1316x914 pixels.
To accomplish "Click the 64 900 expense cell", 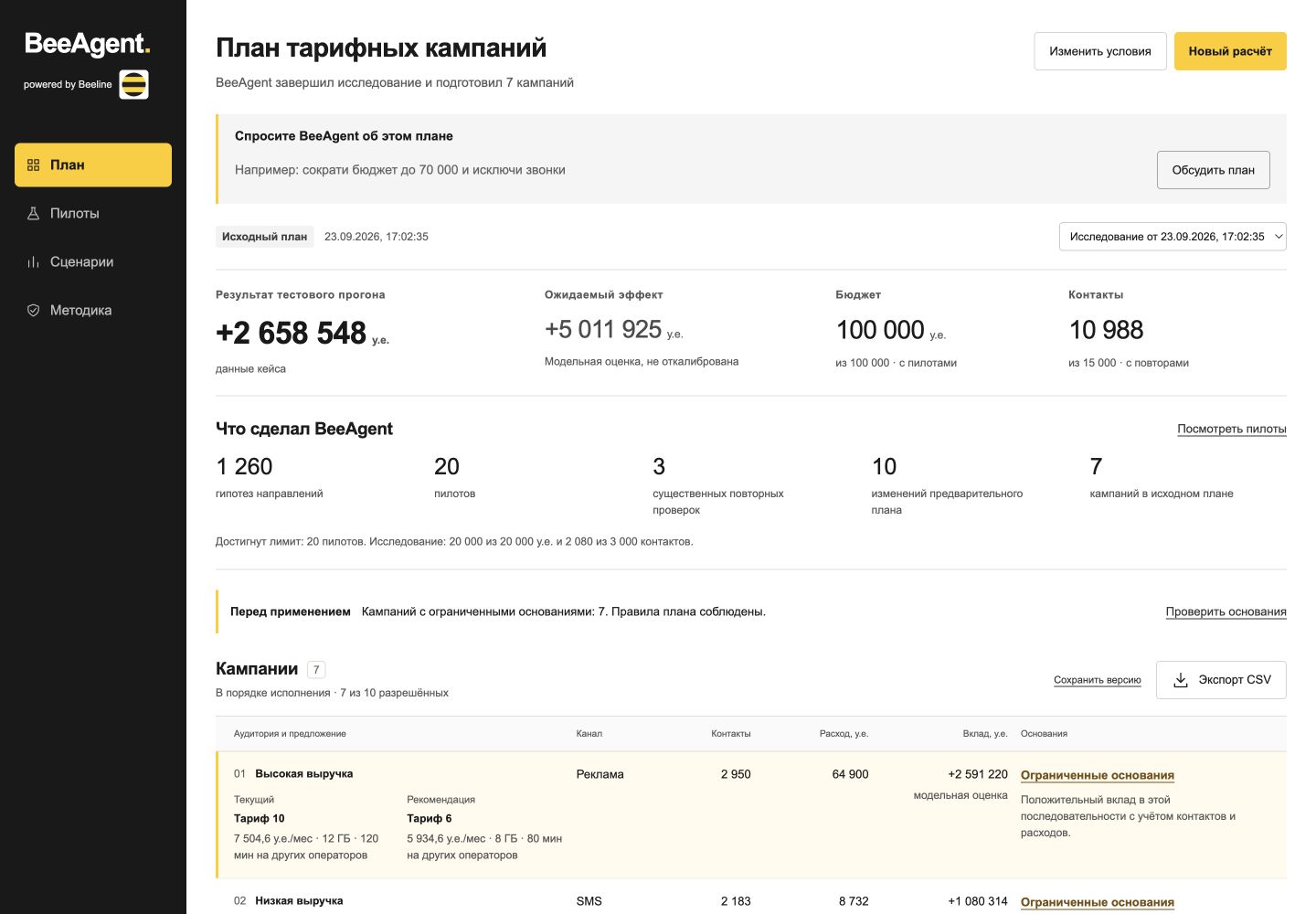I will click(x=850, y=774).
